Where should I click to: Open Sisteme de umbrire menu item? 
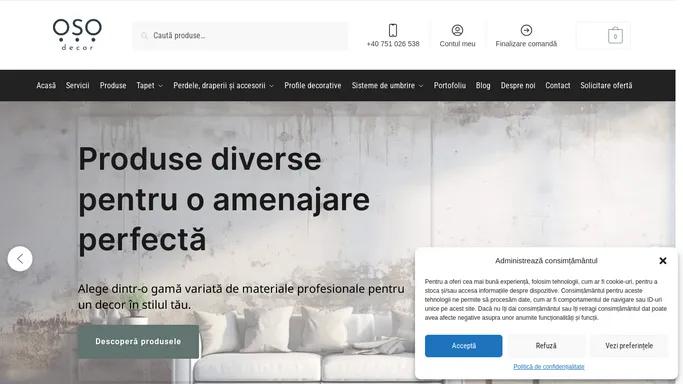click(383, 85)
